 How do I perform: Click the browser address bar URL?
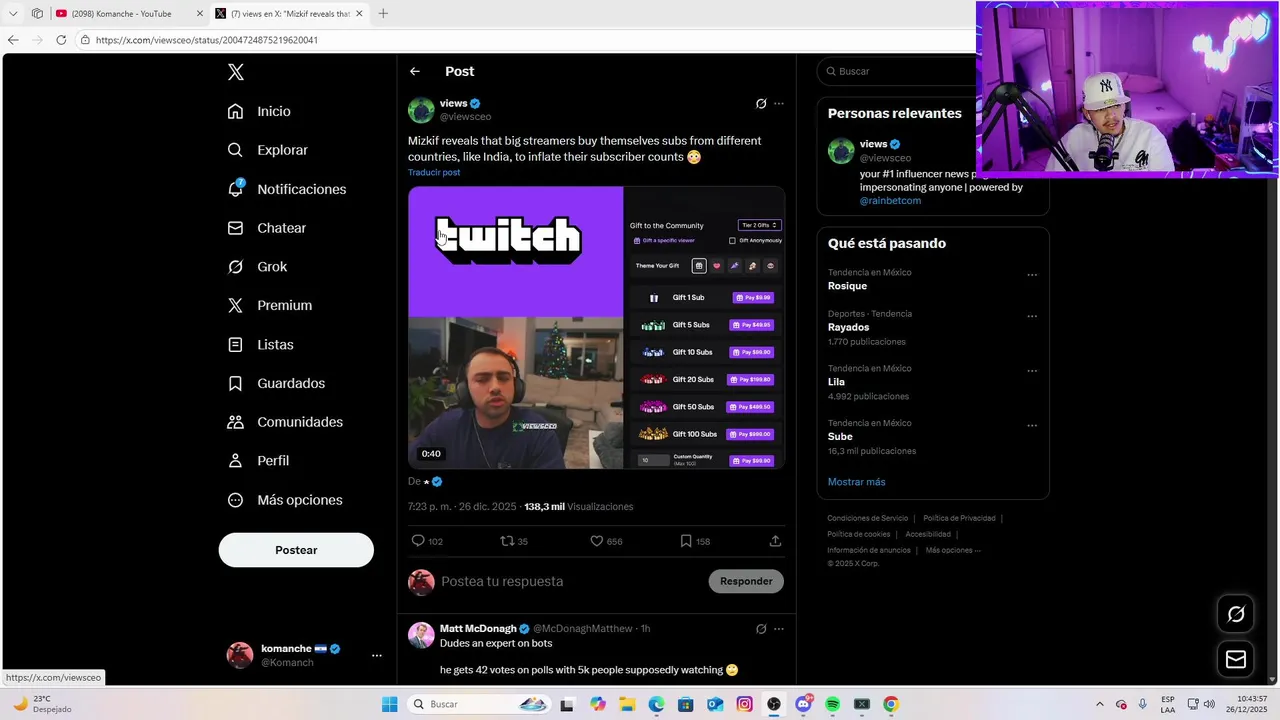207,40
